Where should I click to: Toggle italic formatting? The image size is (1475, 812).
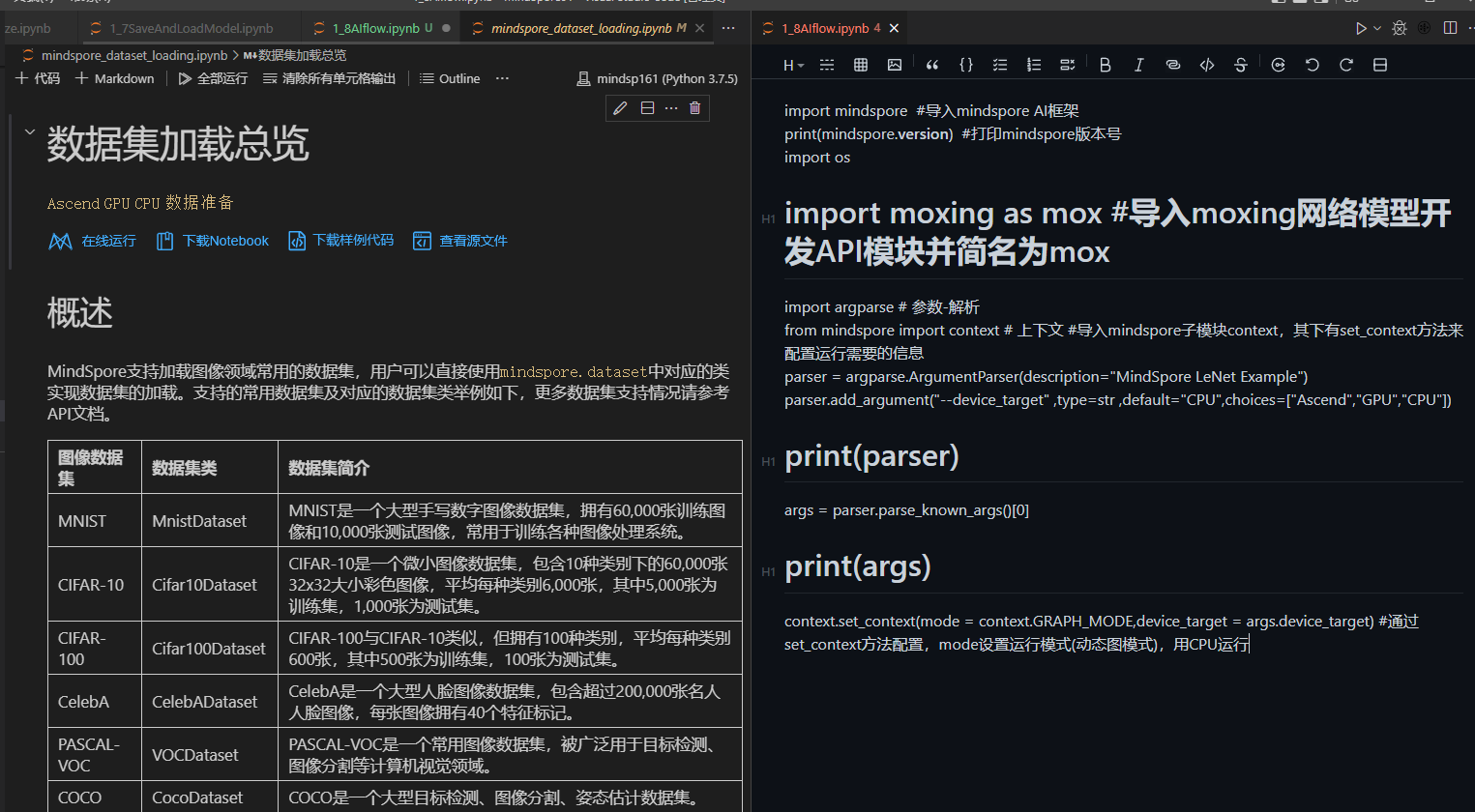point(1138,64)
